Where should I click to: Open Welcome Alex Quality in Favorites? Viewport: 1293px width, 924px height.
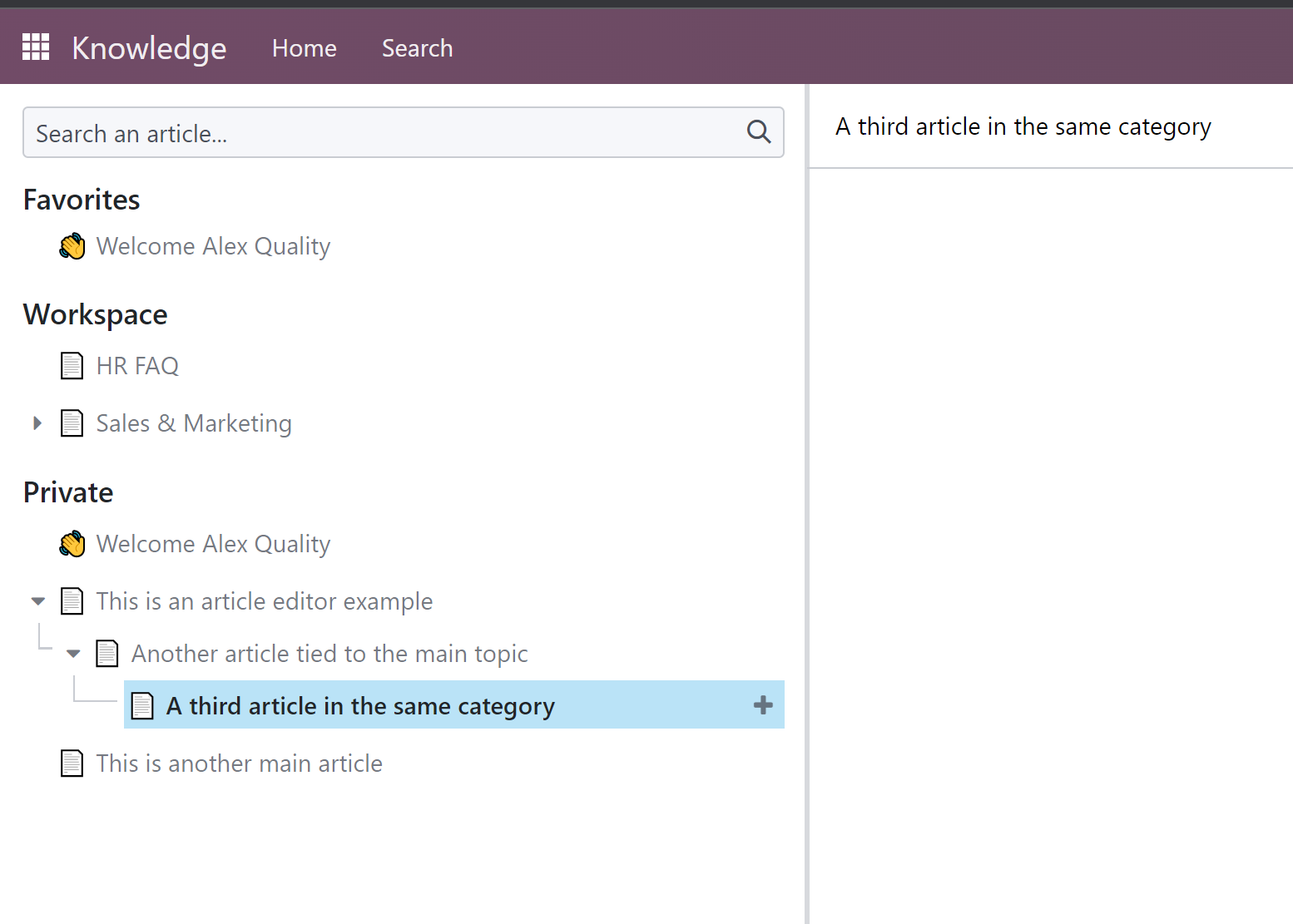point(213,246)
